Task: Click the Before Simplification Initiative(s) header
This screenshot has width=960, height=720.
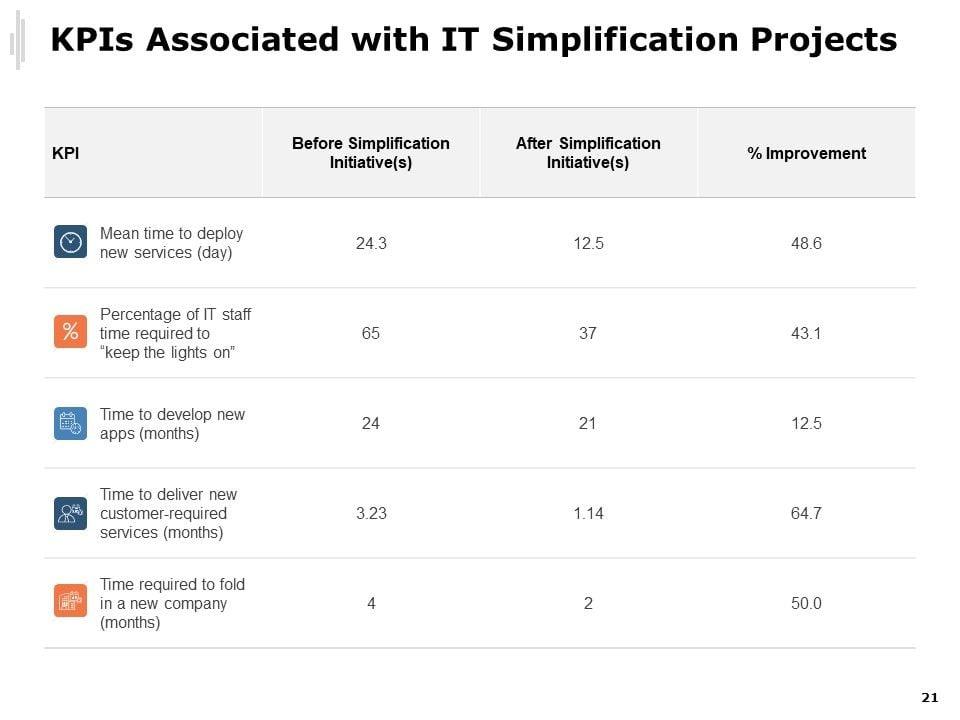Action: click(x=371, y=153)
